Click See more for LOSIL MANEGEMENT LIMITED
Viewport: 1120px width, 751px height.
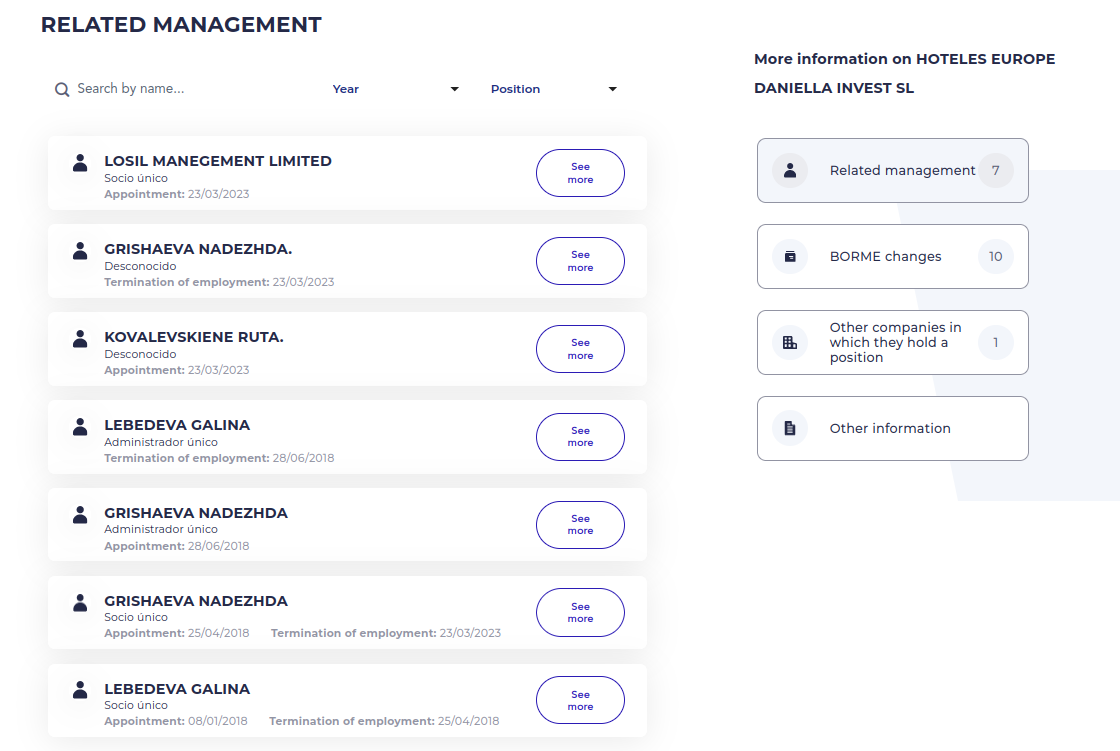click(x=580, y=172)
